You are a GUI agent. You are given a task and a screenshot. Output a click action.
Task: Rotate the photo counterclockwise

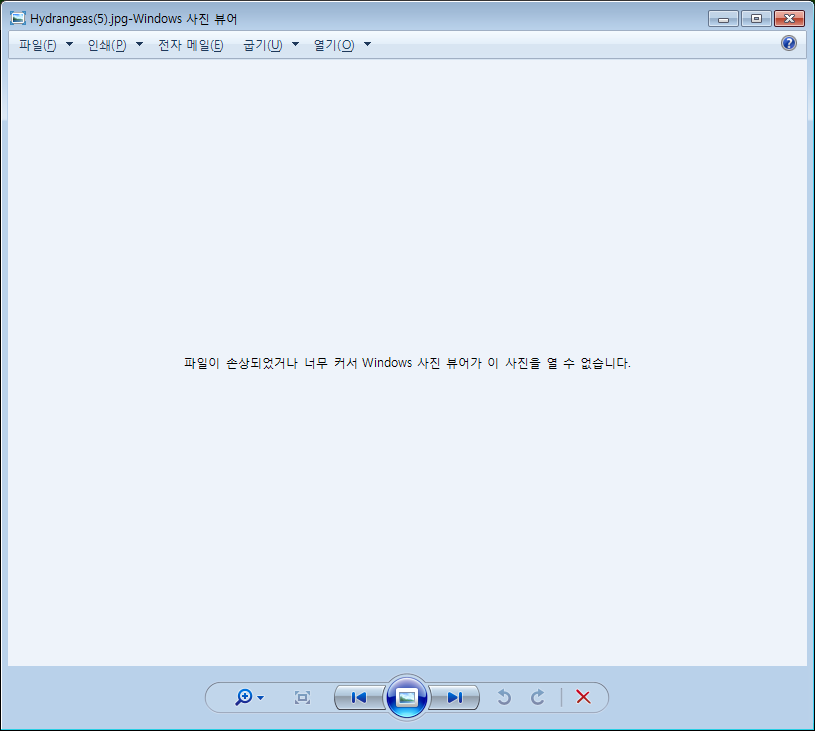click(504, 697)
